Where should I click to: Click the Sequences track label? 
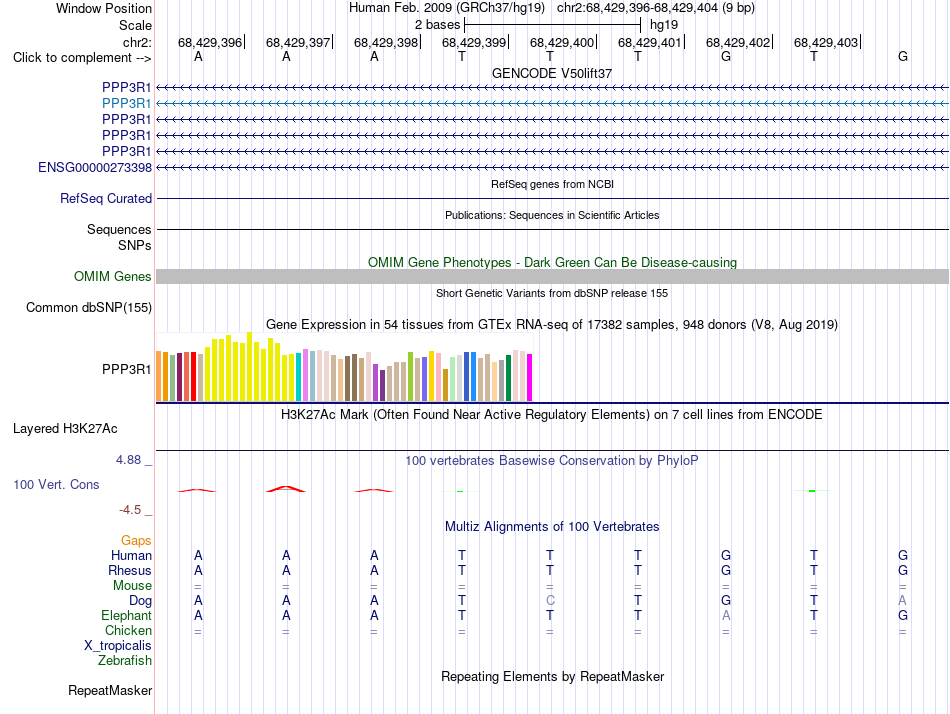tap(119, 230)
